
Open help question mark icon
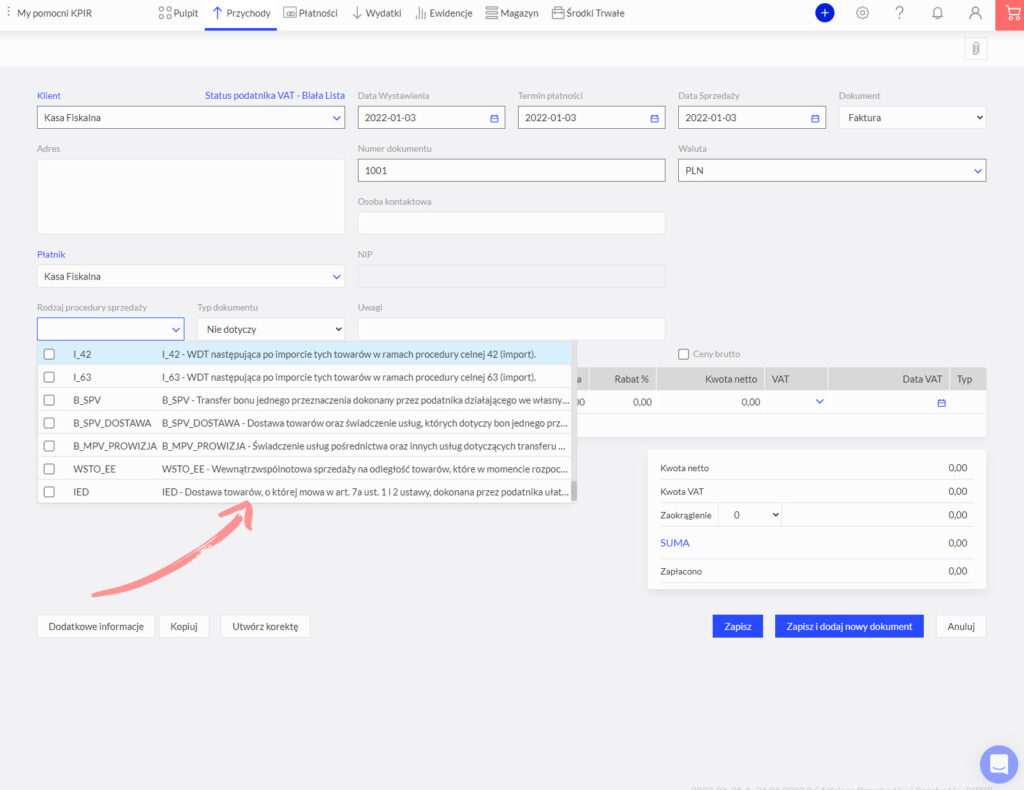pos(899,12)
